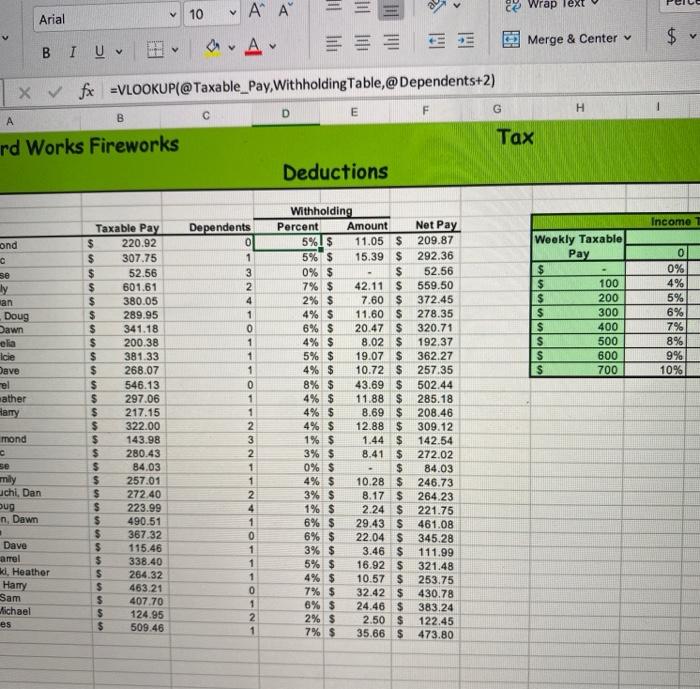Screen dimensions: 700x689
Task: Select middle vertical align icon
Action: [x=362, y=7]
